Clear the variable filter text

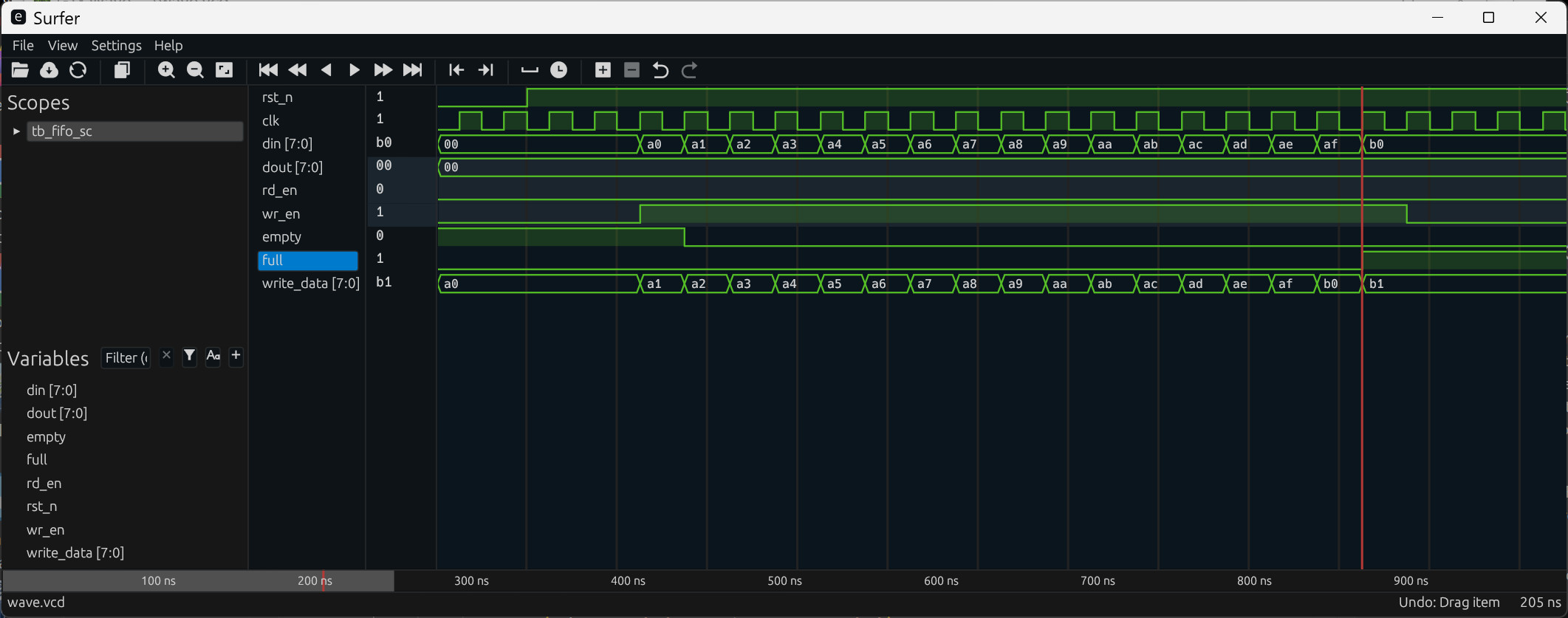pos(166,357)
